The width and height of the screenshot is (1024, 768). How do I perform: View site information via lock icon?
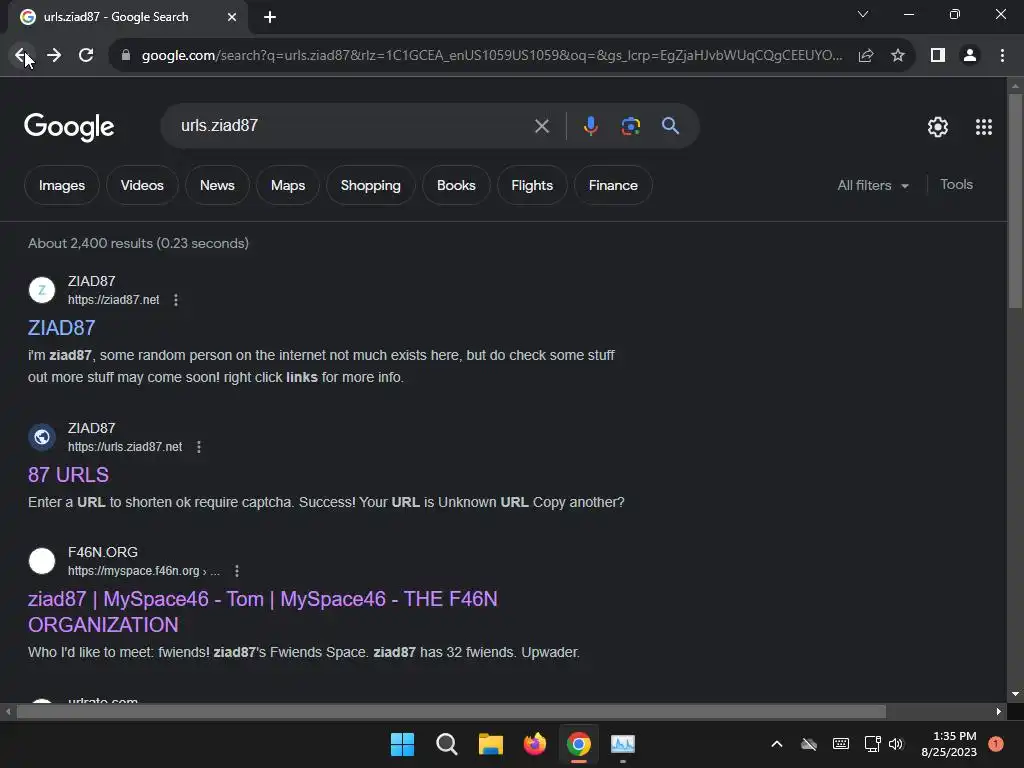126,56
